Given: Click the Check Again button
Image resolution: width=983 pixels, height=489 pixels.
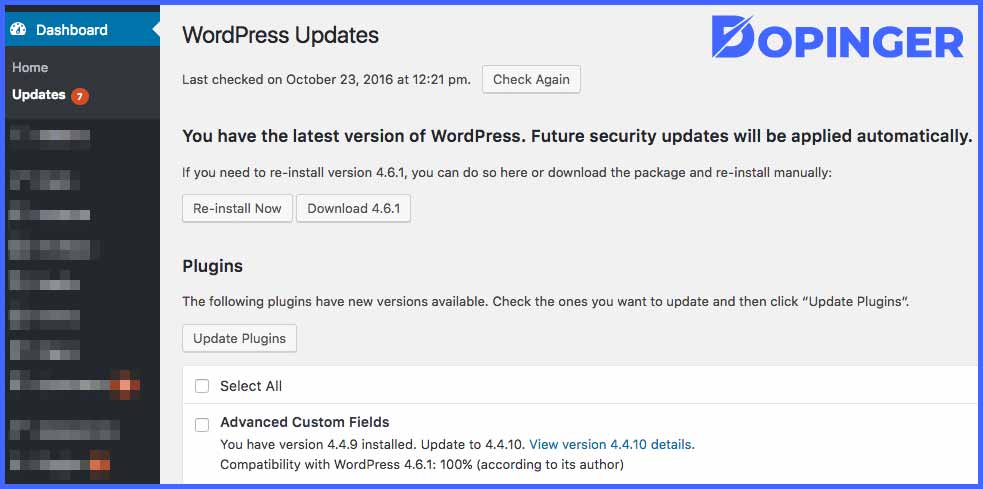Looking at the screenshot, I should pyautogui.click(x=531, y=80).
